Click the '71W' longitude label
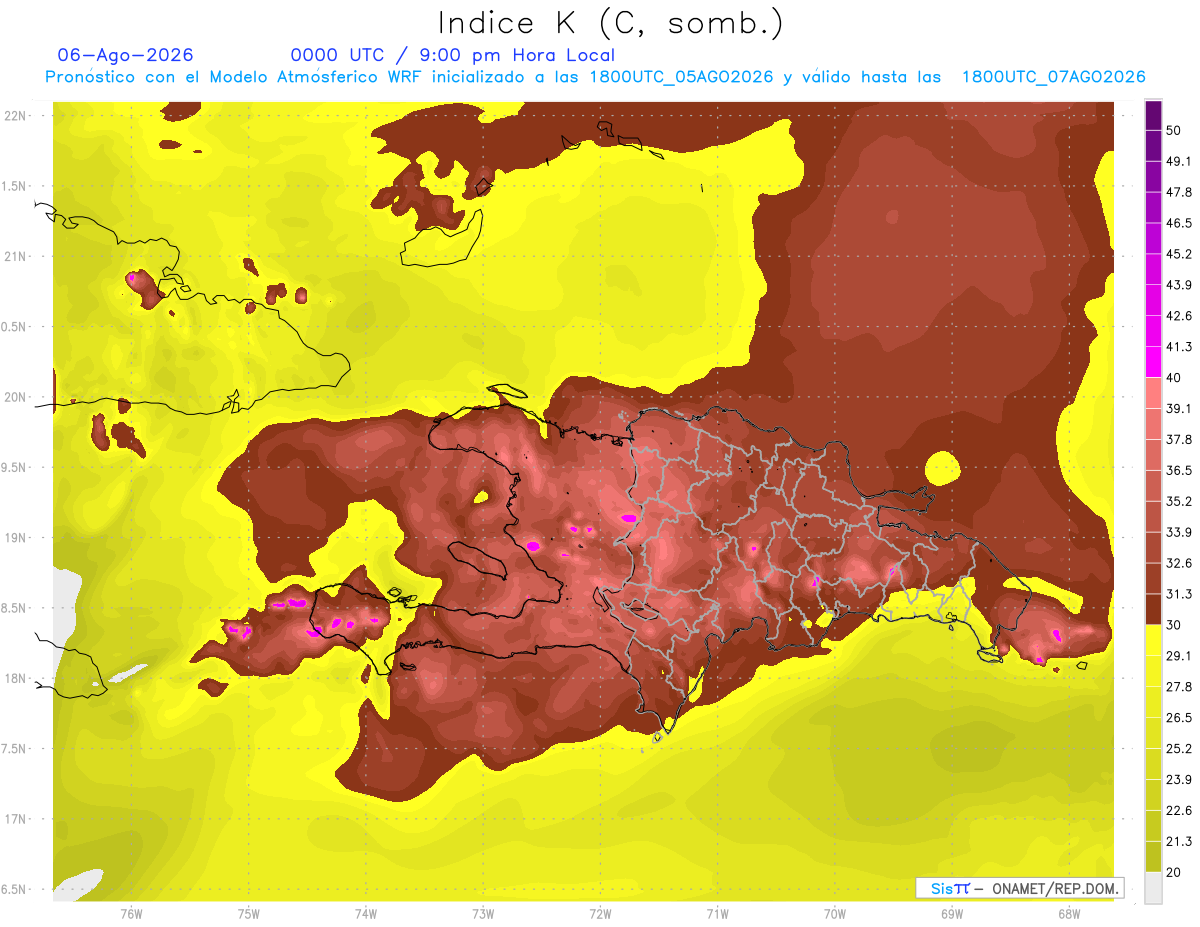This screenshot has width=1200, height=927. 717,913
